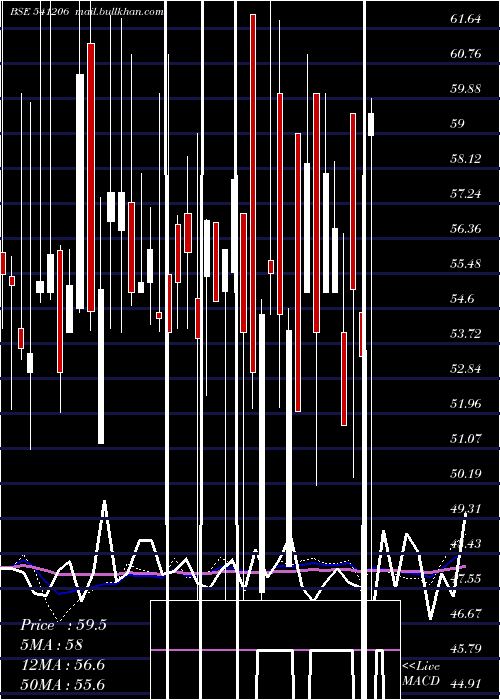Screen dimensions: 500x700
Task: Click the mail.bullkhan.com text
Action: point(119,12)
